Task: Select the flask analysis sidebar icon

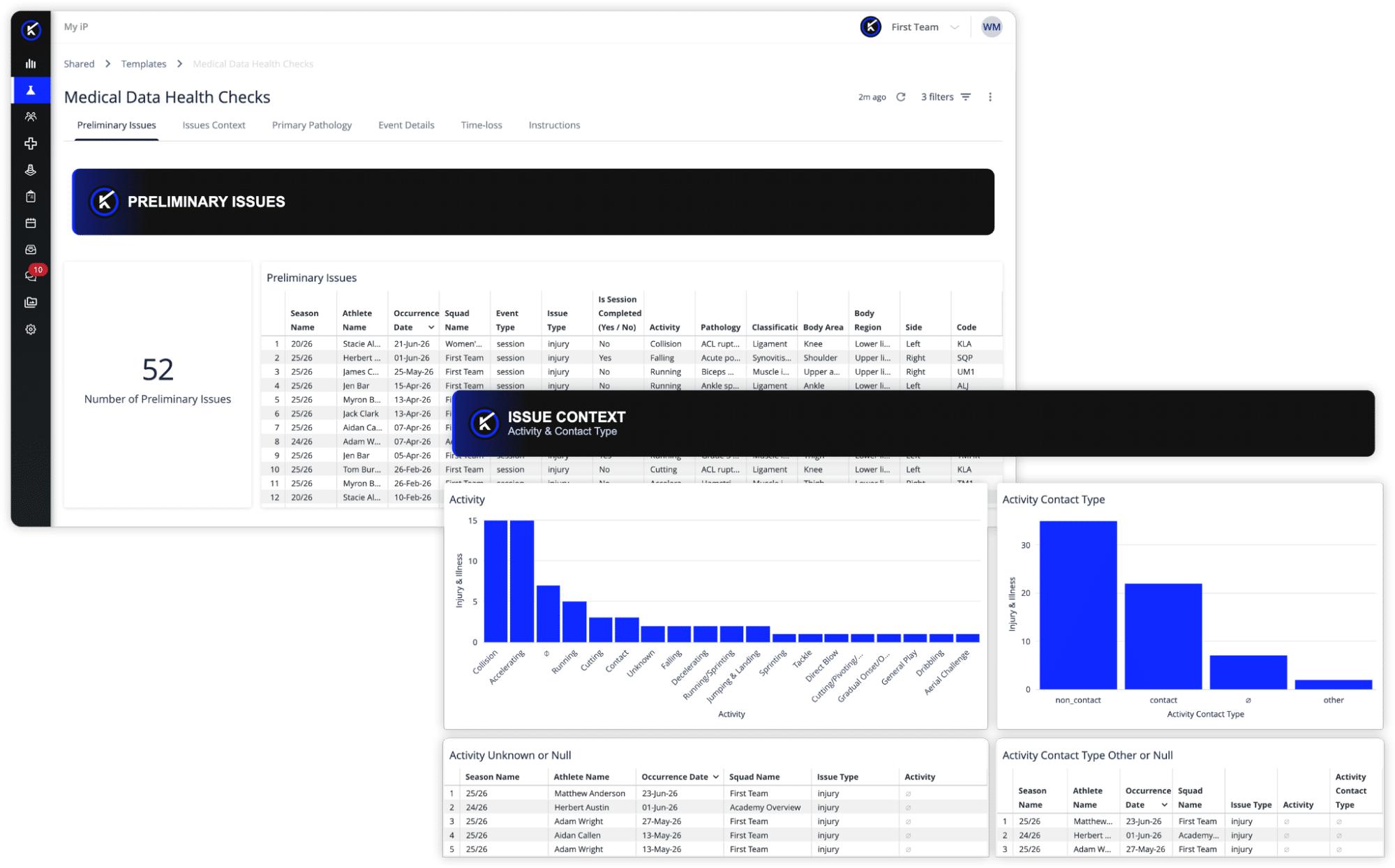Action: coord(31,90)
